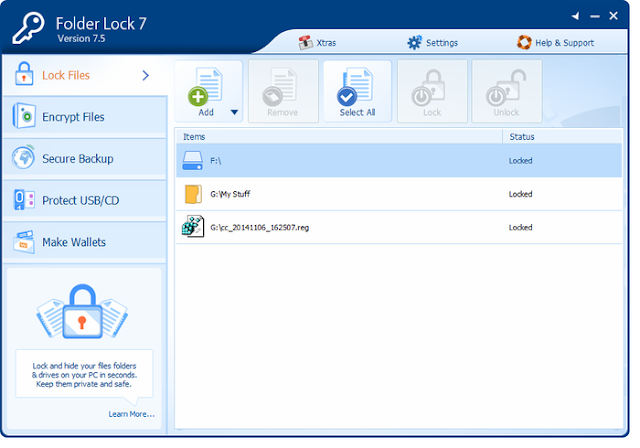Open the Add dropdown arrow
The width and height of the screenshot is (640, 448).
click(234, 112)
